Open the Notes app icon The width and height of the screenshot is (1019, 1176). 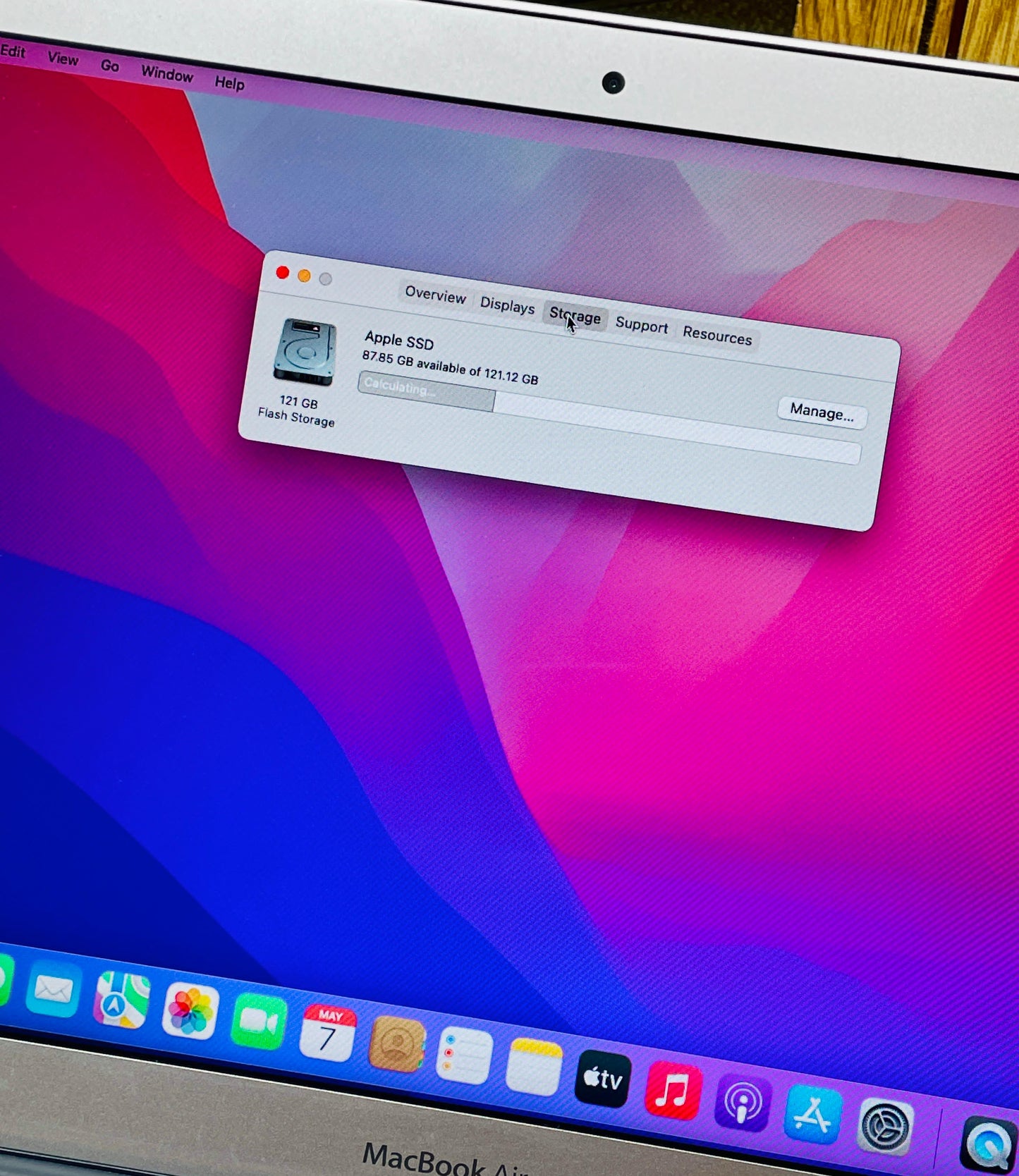534,1066
